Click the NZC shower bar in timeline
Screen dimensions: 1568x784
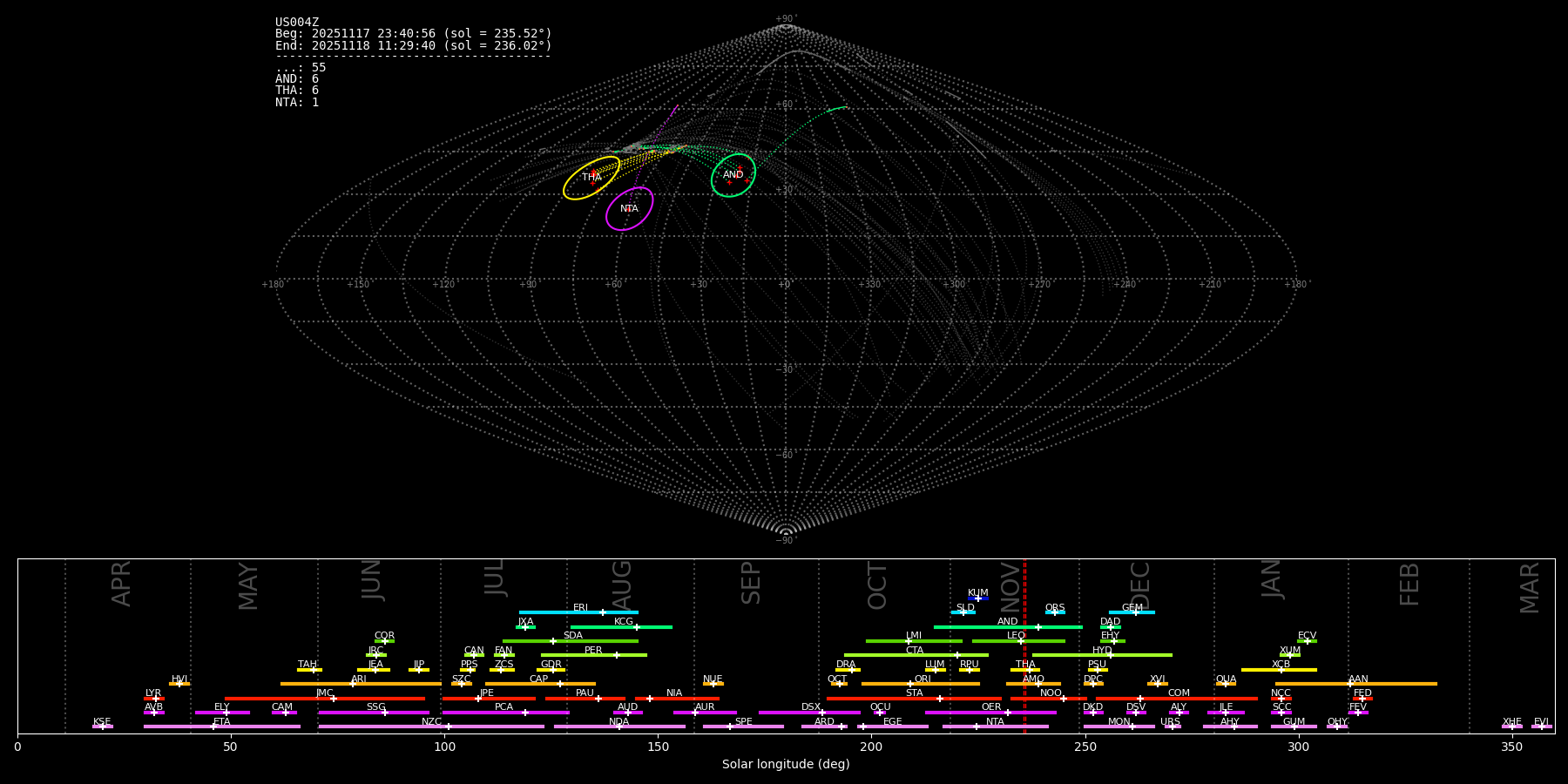coord(431,727)
